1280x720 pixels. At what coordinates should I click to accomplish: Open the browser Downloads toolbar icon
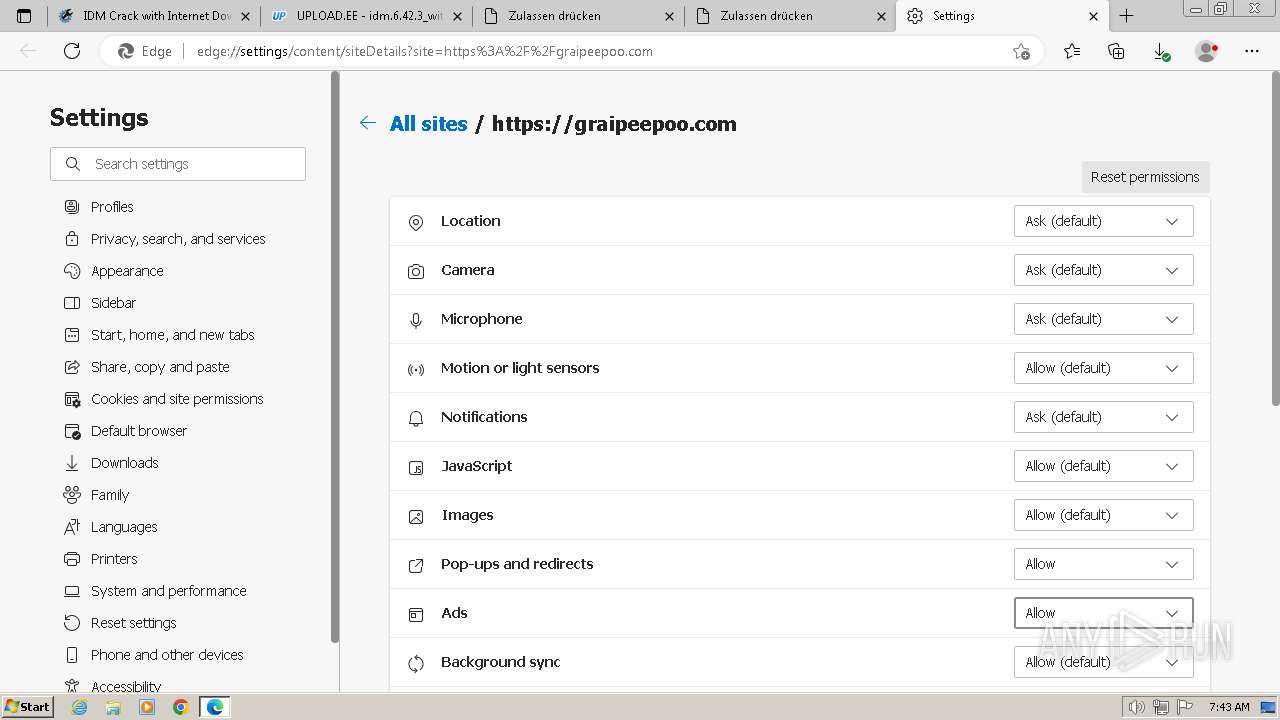pyautogui.click(x=1161, y=51)
